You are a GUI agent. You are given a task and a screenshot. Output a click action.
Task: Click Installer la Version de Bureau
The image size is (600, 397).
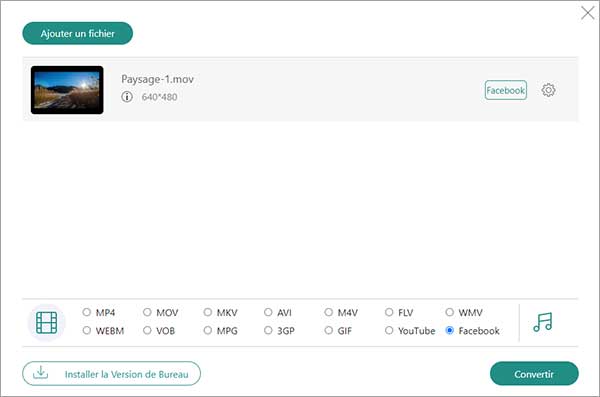pyautogui.click(x=111, y=374)
